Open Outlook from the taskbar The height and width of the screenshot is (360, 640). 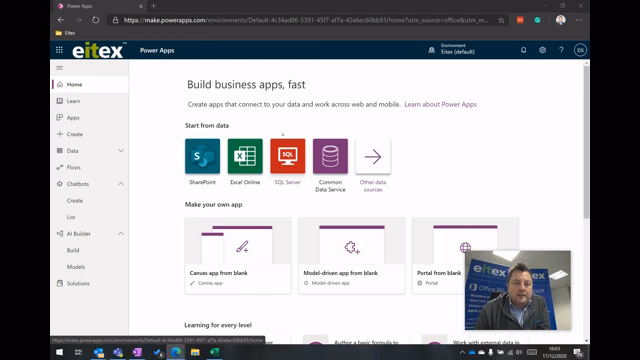[x=98, y=352]
